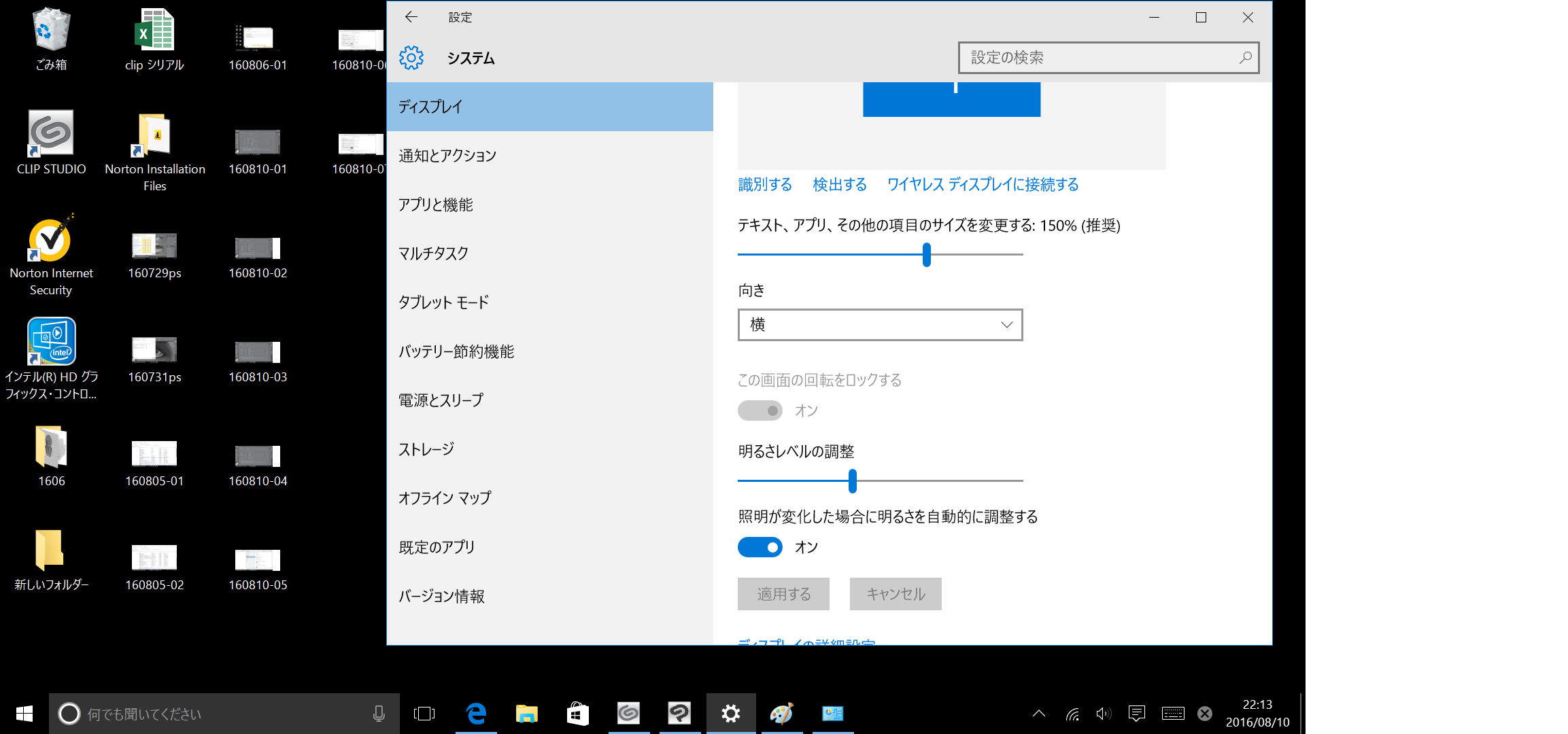Screen dimensions: 1568x734
Task: Open Microsoft Edge from the taskbar
Action: pos(476,714)
